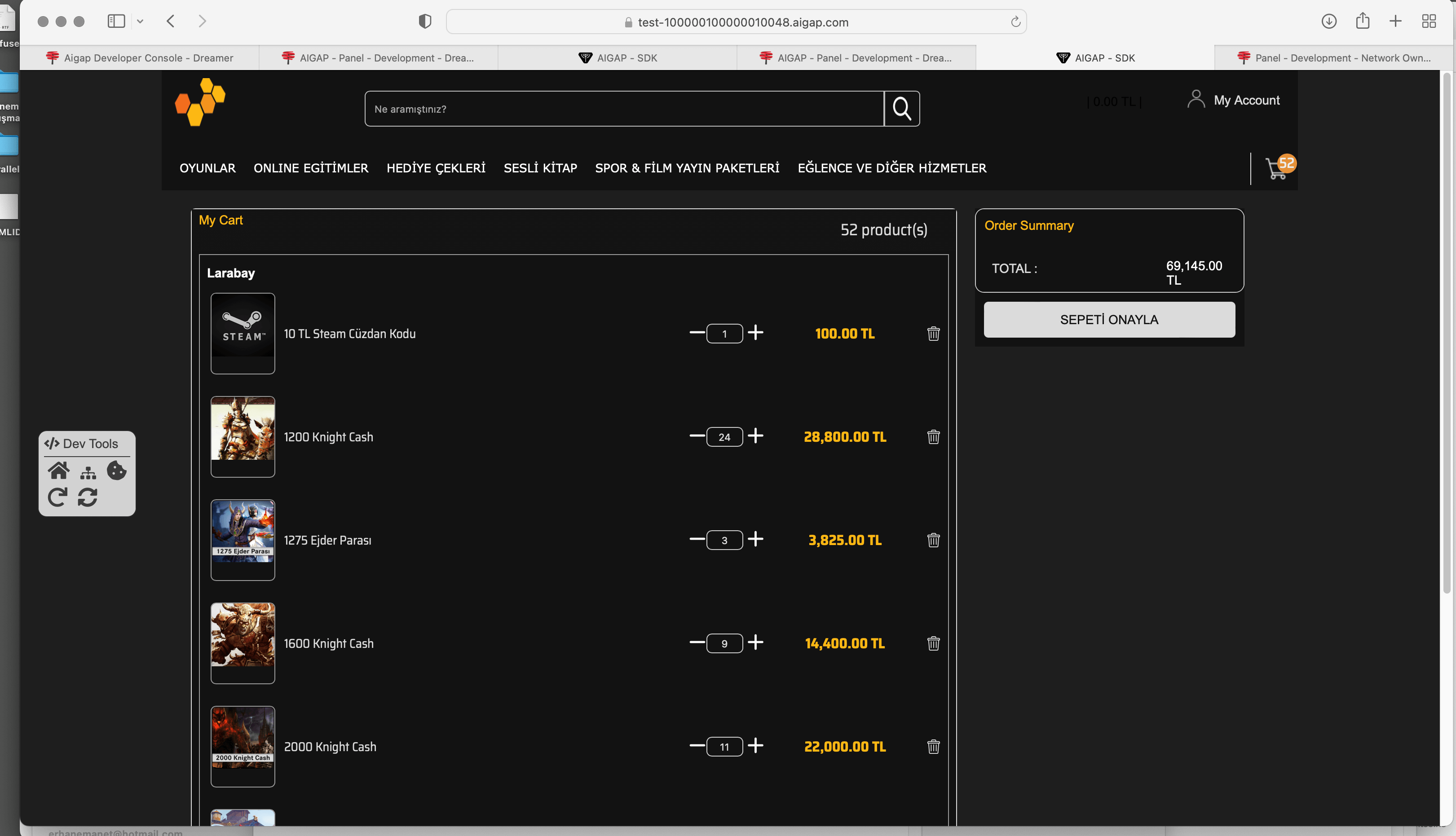Click Steam product thumbnail

pyautogui.click(x=243, y=334)
